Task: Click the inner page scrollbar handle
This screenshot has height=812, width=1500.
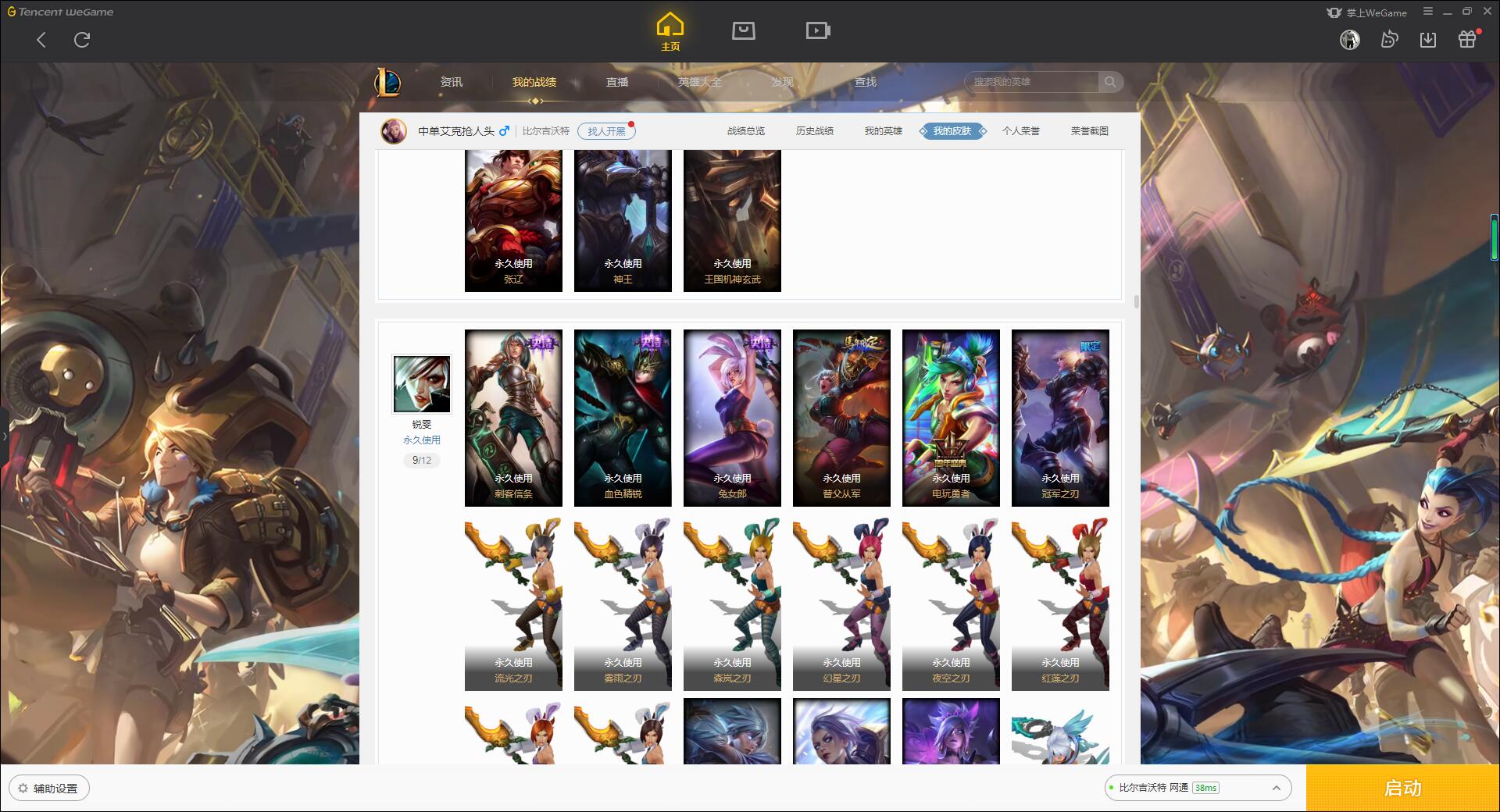Action: coord(1136,301)
